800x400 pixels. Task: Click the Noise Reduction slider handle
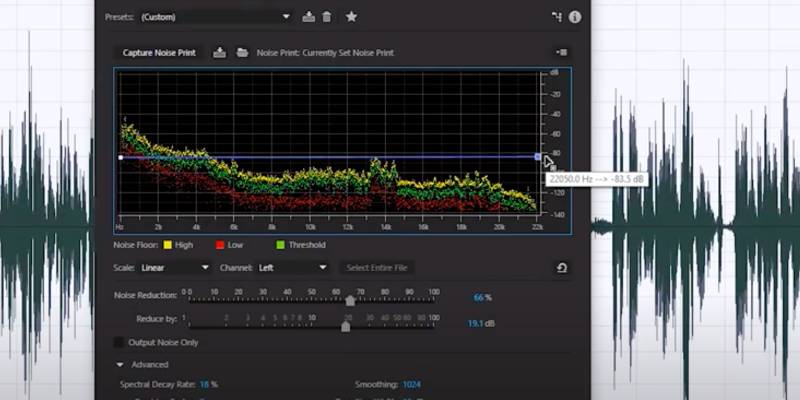[x=350, y=299]
